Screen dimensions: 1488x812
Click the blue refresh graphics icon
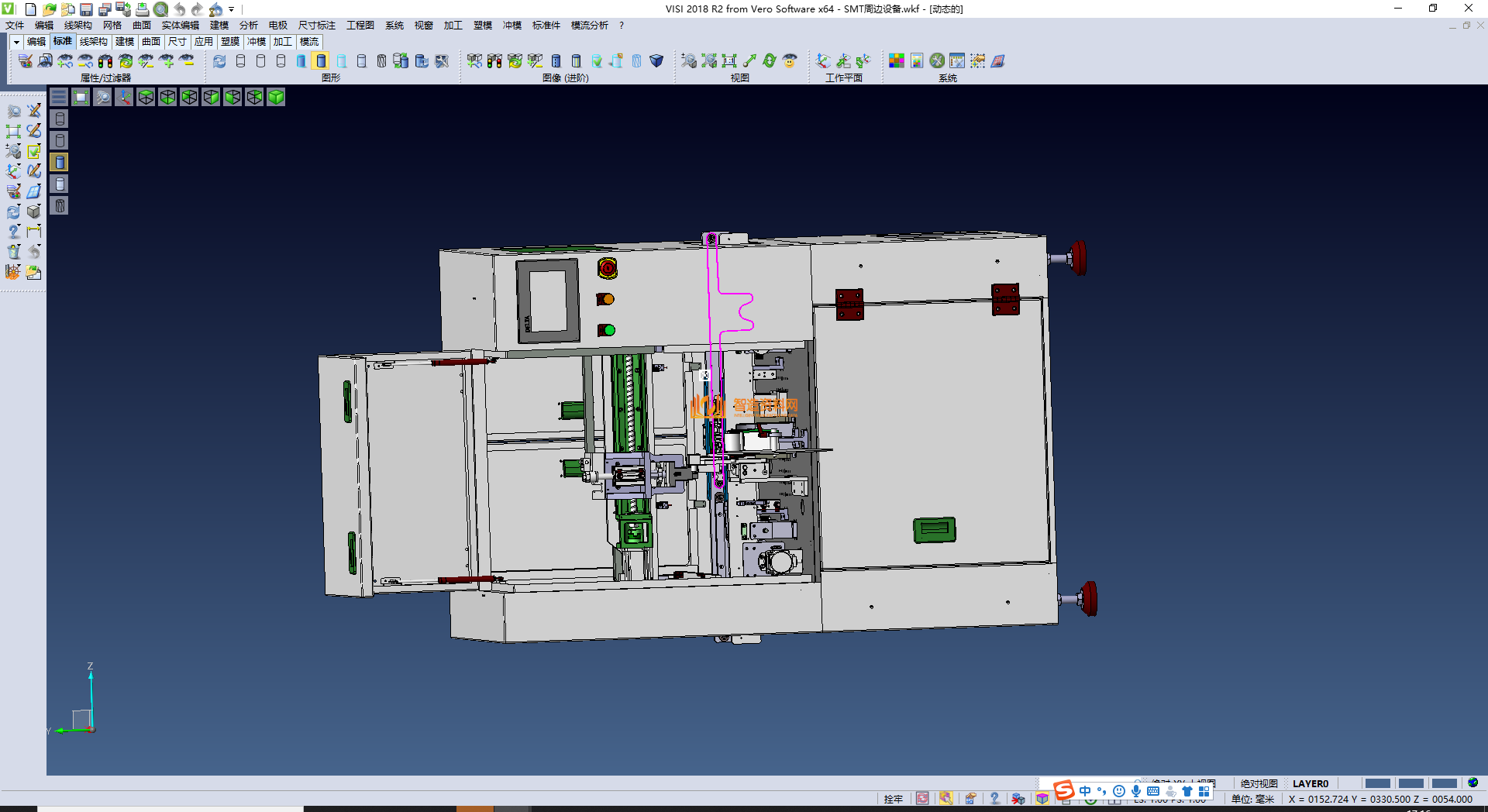click(x=219, y=60)
